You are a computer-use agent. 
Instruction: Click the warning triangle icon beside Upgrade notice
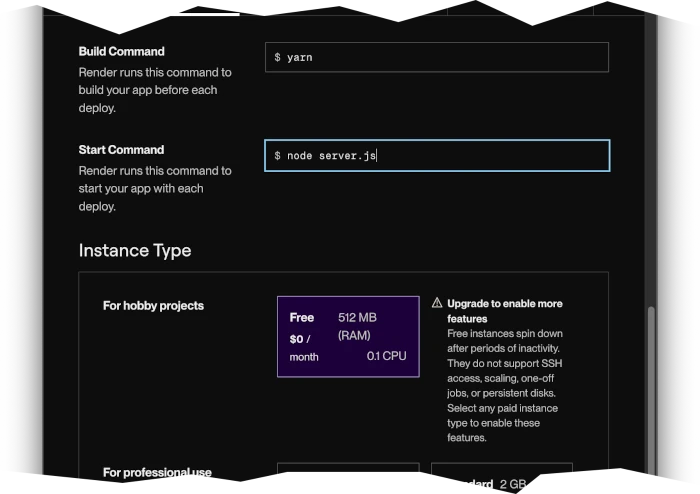tap(437, 303)
